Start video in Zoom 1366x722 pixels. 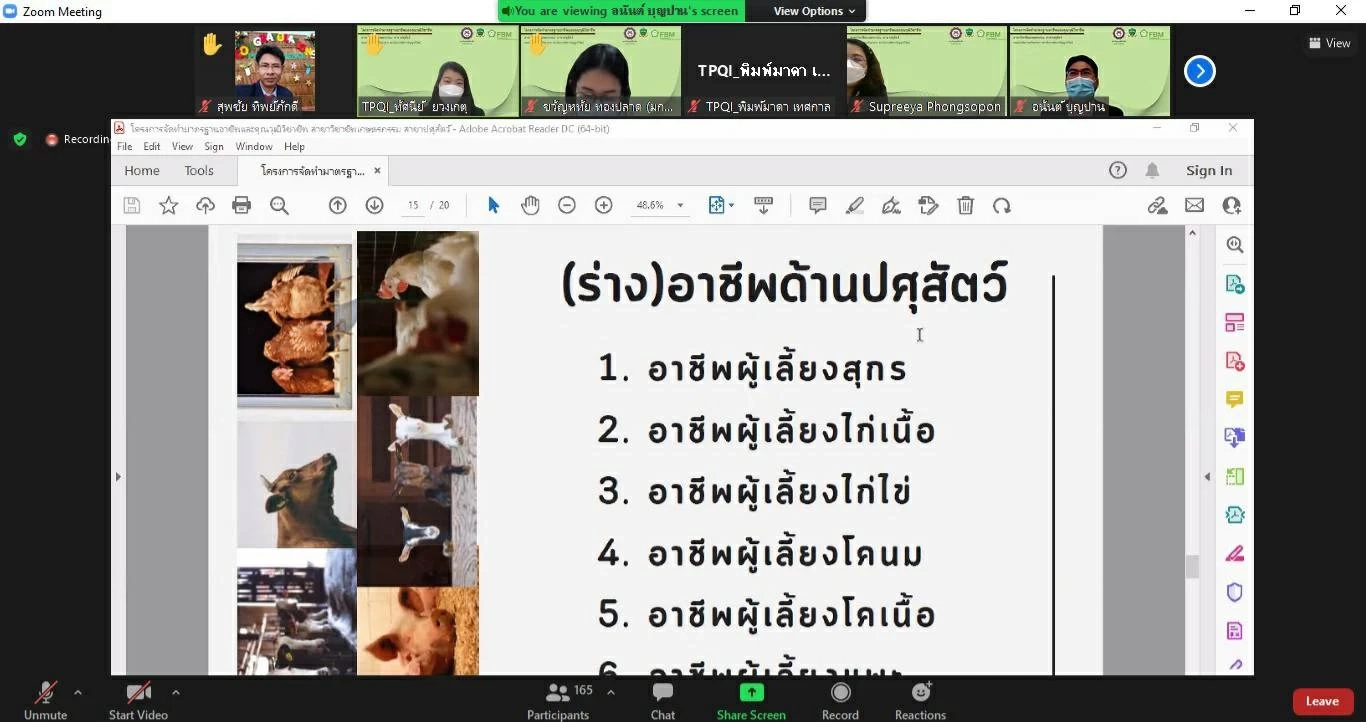coord(138,698)
